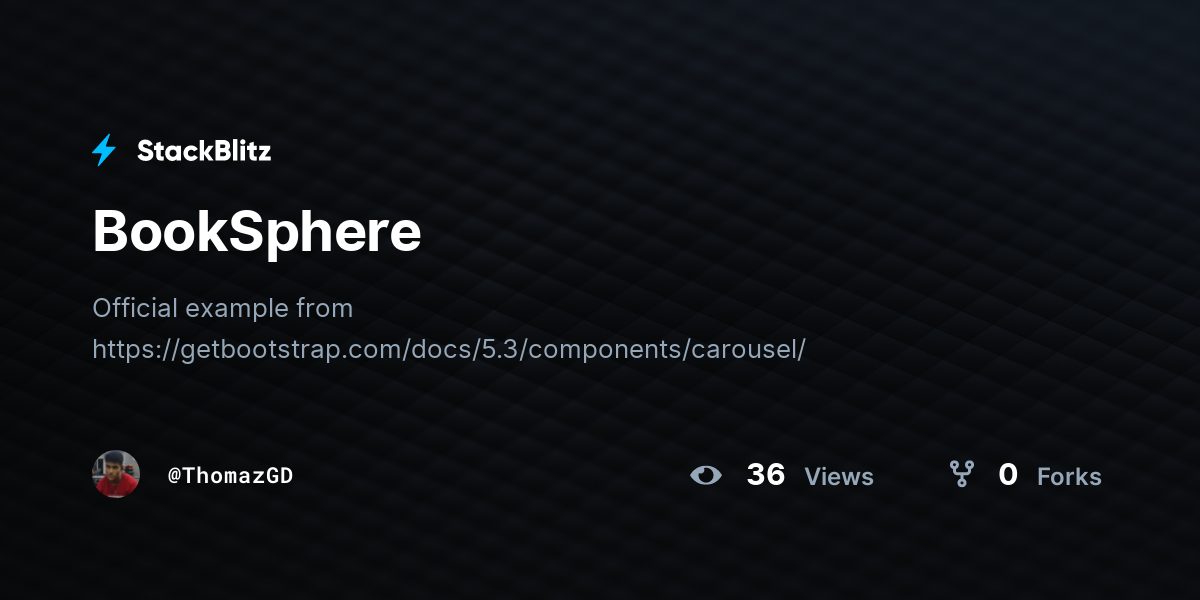The image size is (1200, 600).
Task: Open ThomazGD's profile avatar
Action: tap(116, 474)
